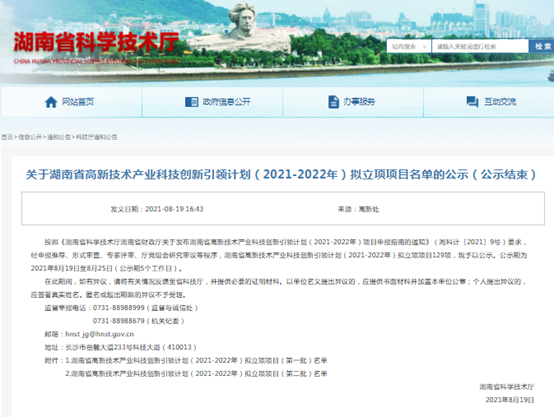Click the blue 检索 search button
554x417 pixels.
(x=542, y=46)
